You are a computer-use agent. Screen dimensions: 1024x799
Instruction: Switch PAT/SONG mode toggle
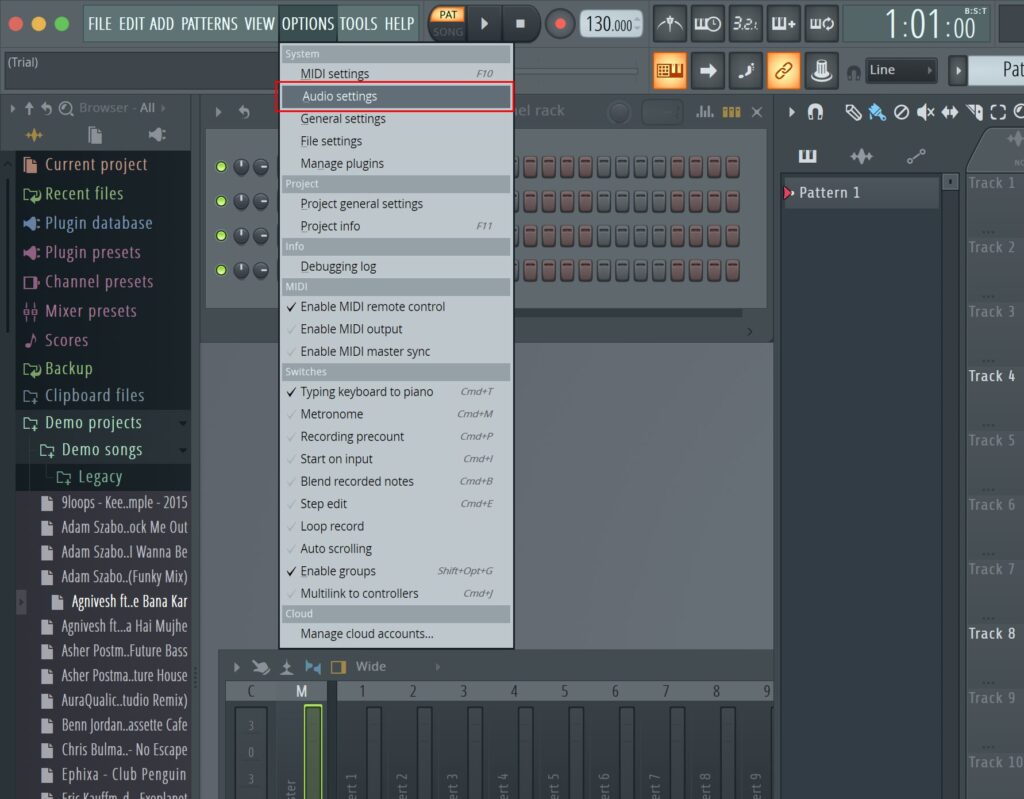coord(448,23)
